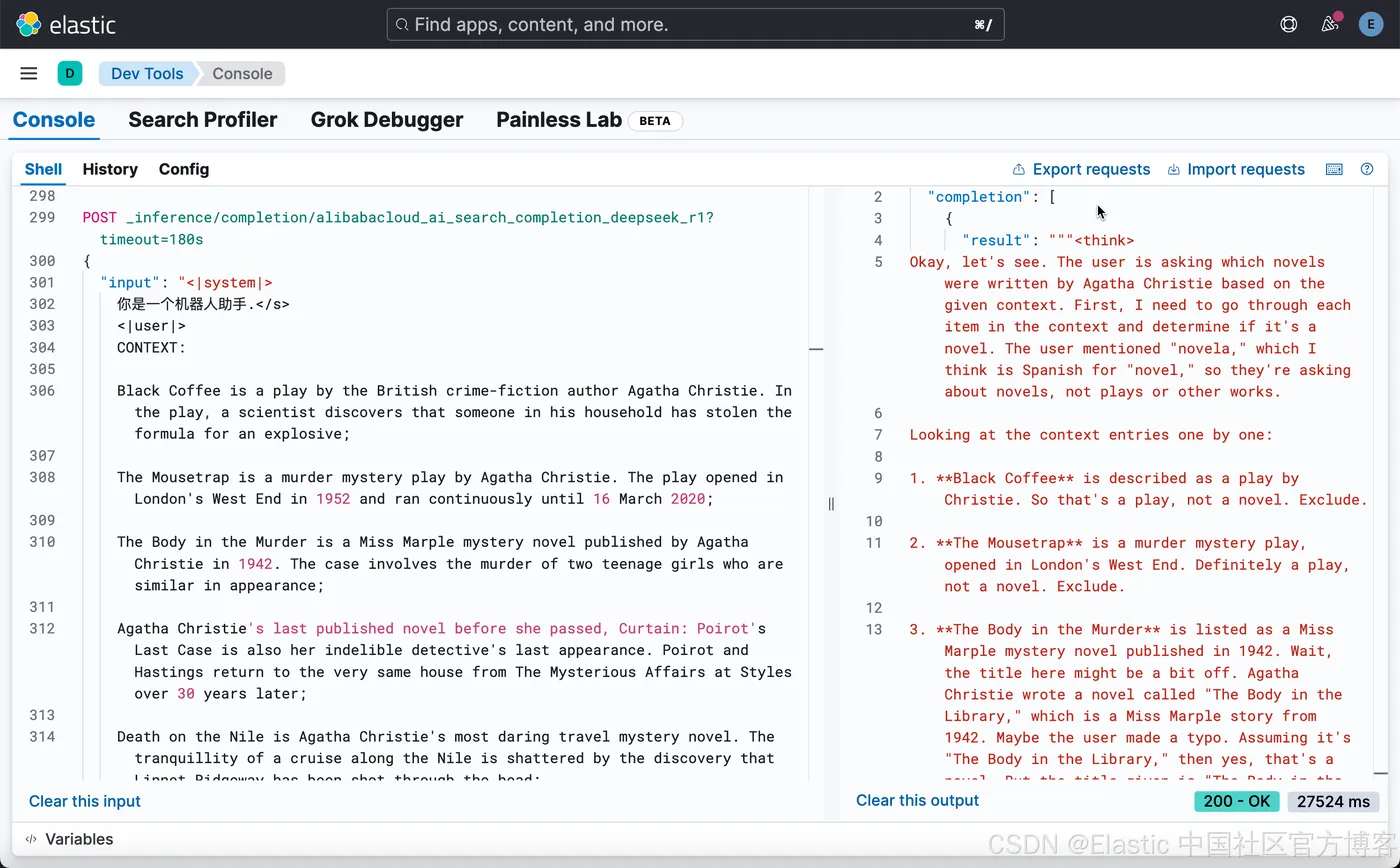1400x868 pixels.
Task: Click the "input" key in the editor
Action: [x=130, y=282]
